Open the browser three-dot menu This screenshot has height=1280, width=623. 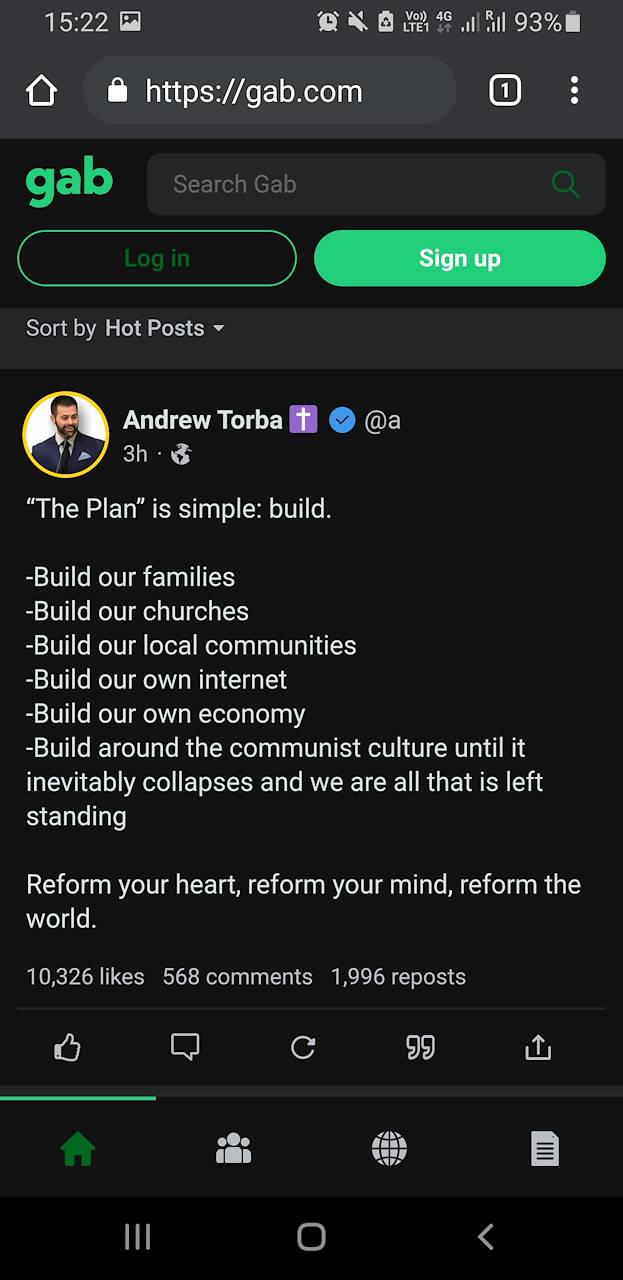pyautogui.click(x=574, y=91)
